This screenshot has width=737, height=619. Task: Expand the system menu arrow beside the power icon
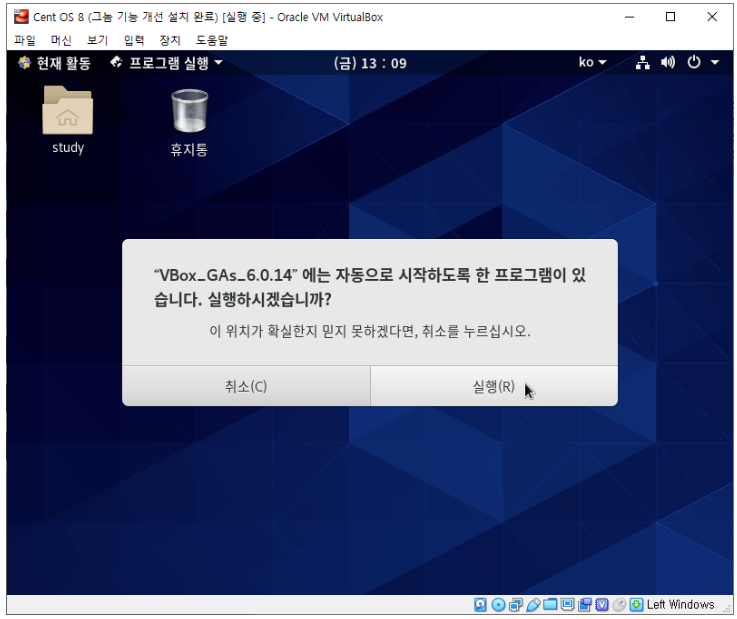(x=715, y=63)
